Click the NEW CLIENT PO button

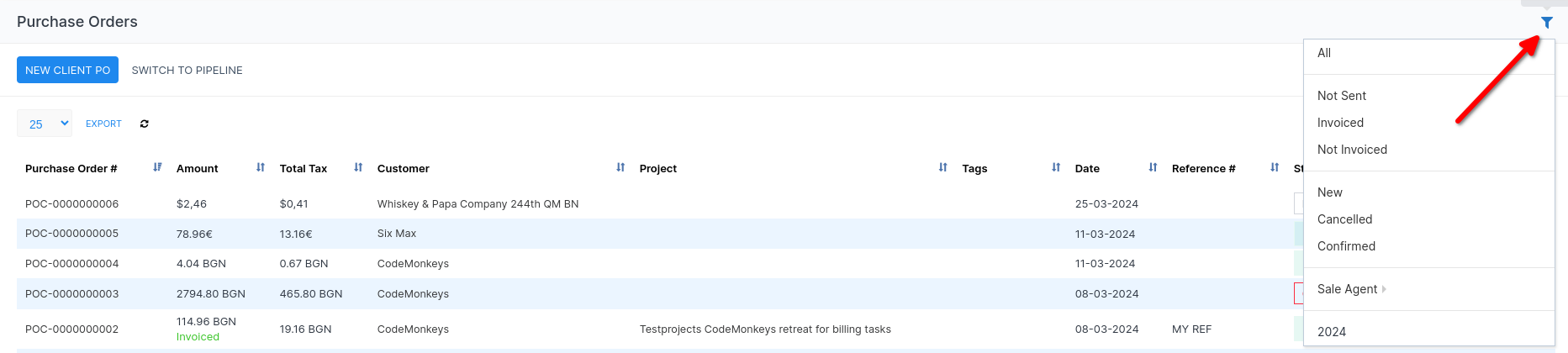pos(67,70)
